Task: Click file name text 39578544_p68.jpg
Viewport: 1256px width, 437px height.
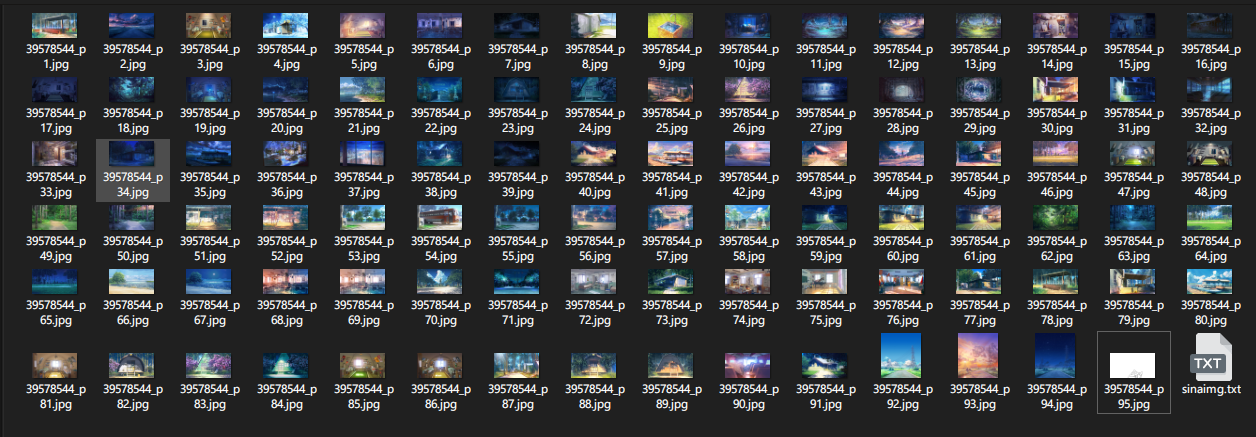Action: pos(286,311)
